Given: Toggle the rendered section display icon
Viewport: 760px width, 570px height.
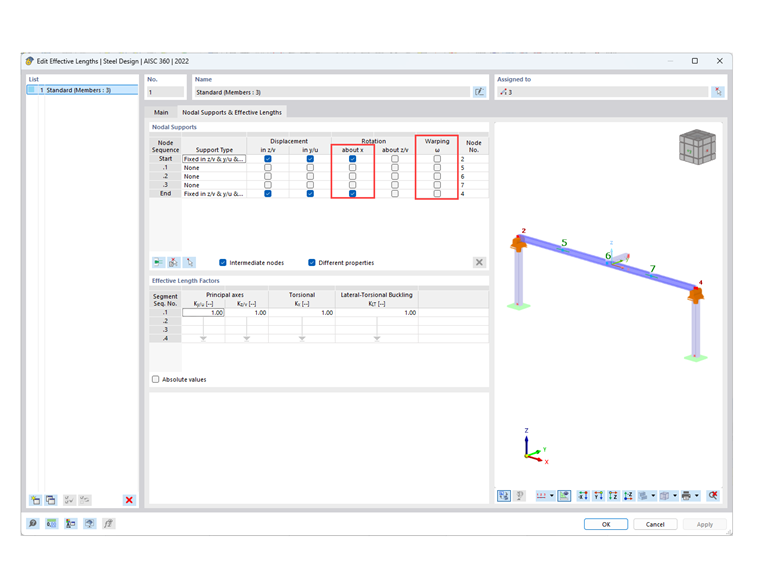Looking at the screenshot, I should click(x=564, y=495).
